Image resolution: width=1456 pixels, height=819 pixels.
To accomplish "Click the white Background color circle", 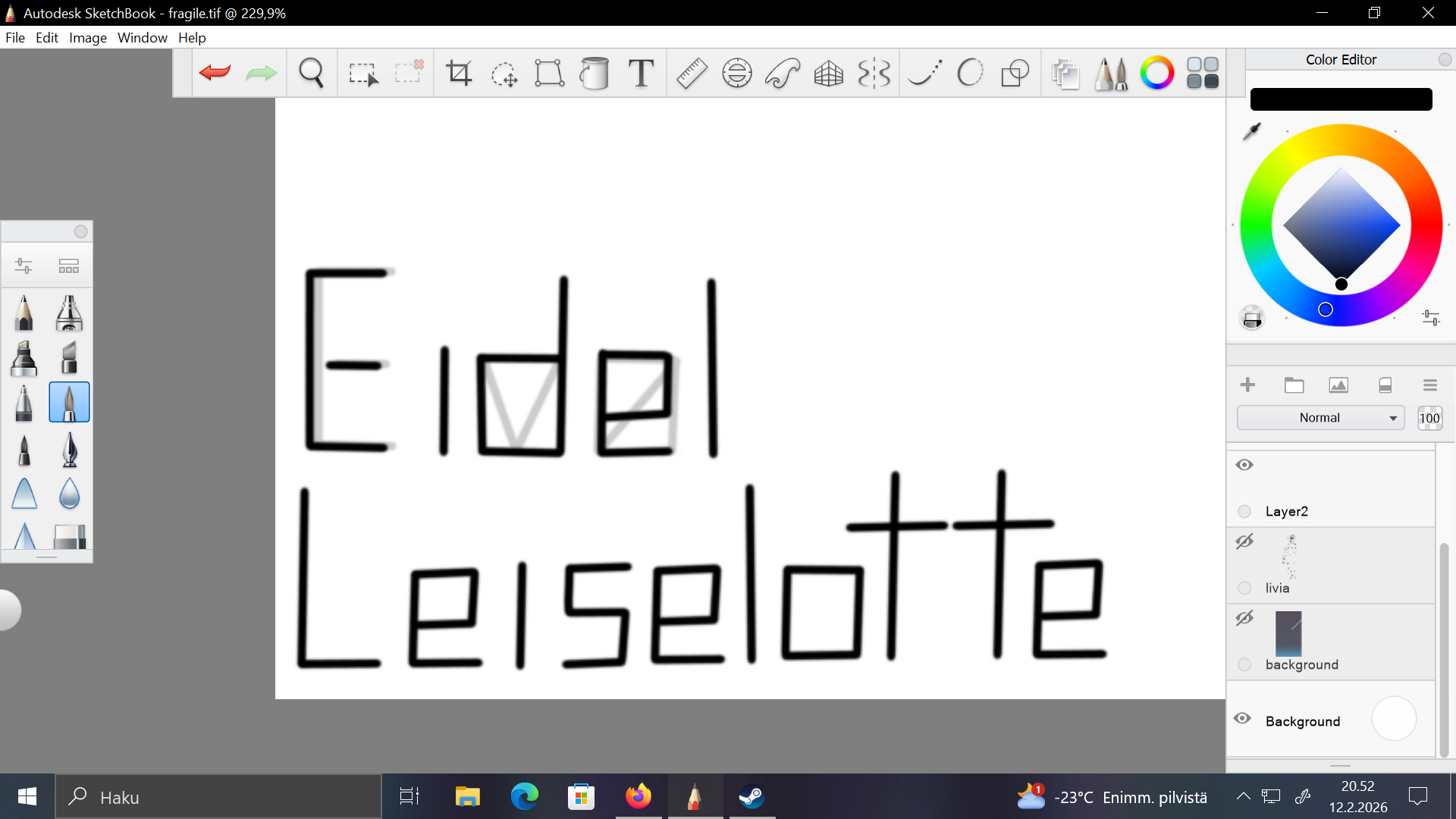I will (1394, 718).
